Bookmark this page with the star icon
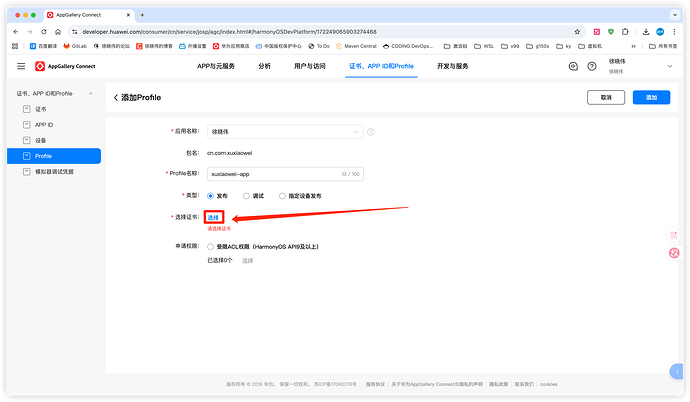 click(x=577, y=32)
